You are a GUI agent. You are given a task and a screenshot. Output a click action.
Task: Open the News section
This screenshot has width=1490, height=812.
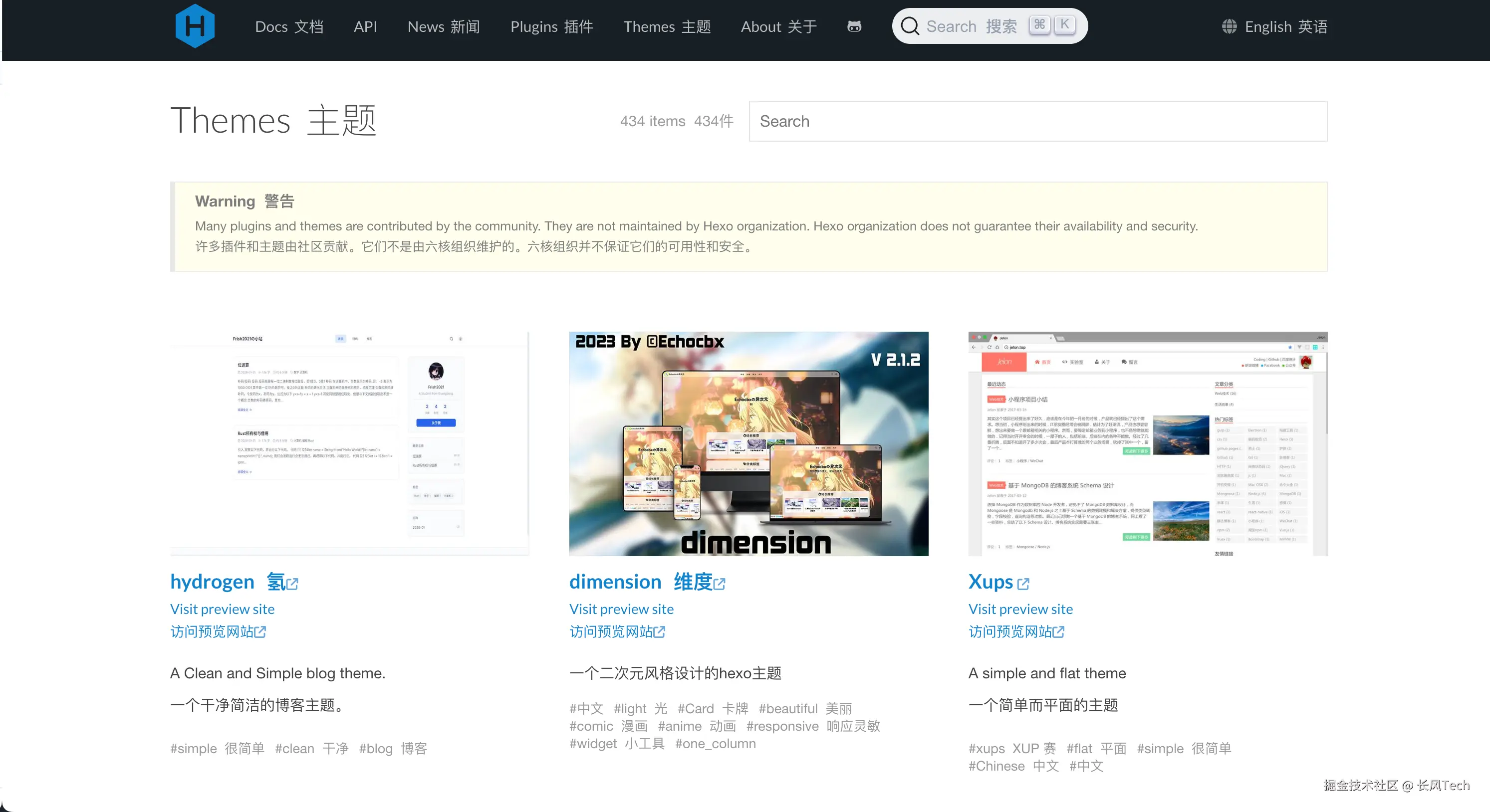coord(443,26)
